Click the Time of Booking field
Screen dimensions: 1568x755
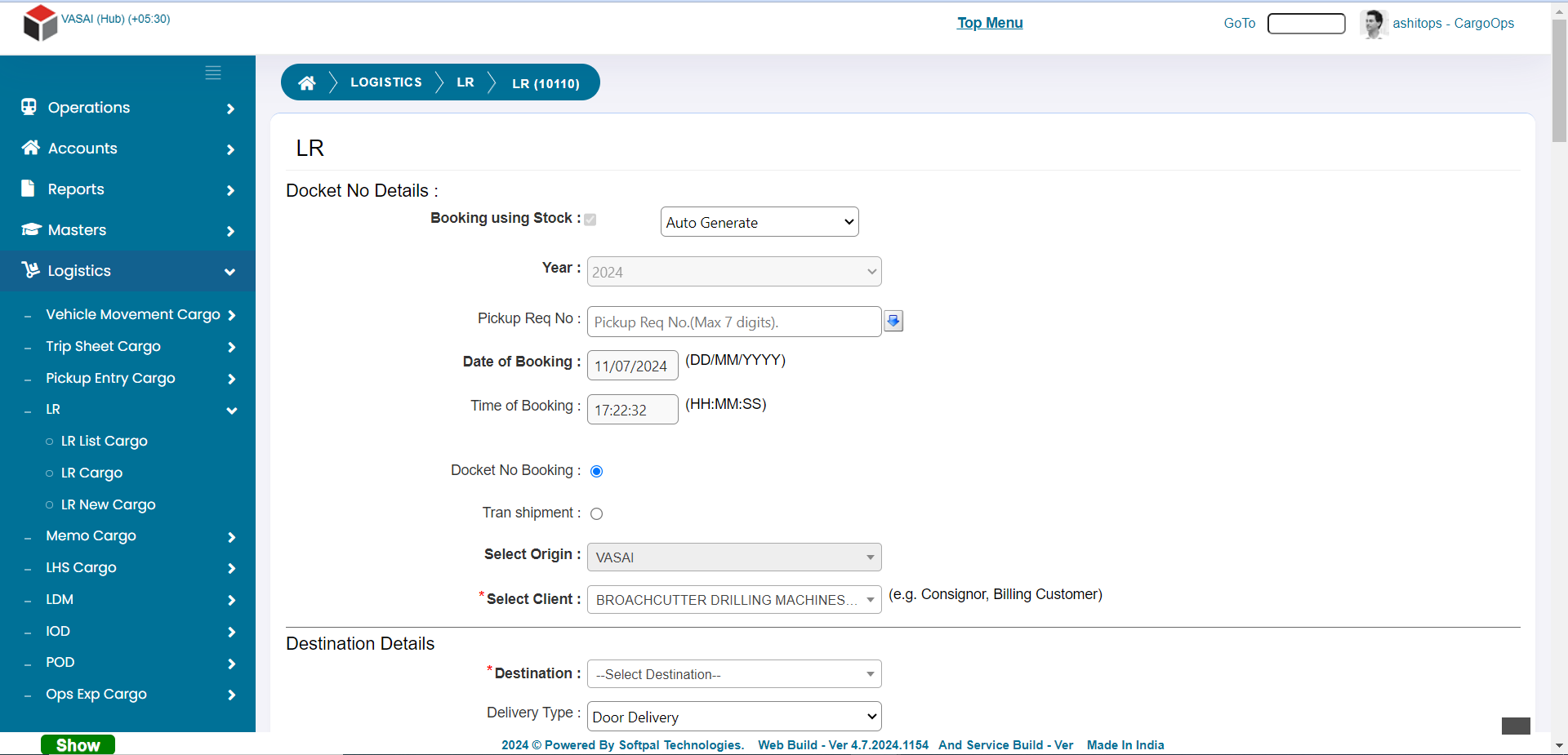point(632,410)
